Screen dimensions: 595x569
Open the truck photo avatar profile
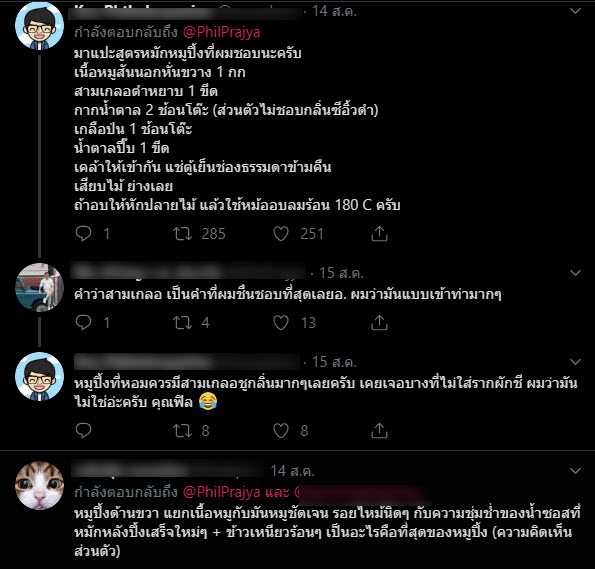[x=39, y=287]
